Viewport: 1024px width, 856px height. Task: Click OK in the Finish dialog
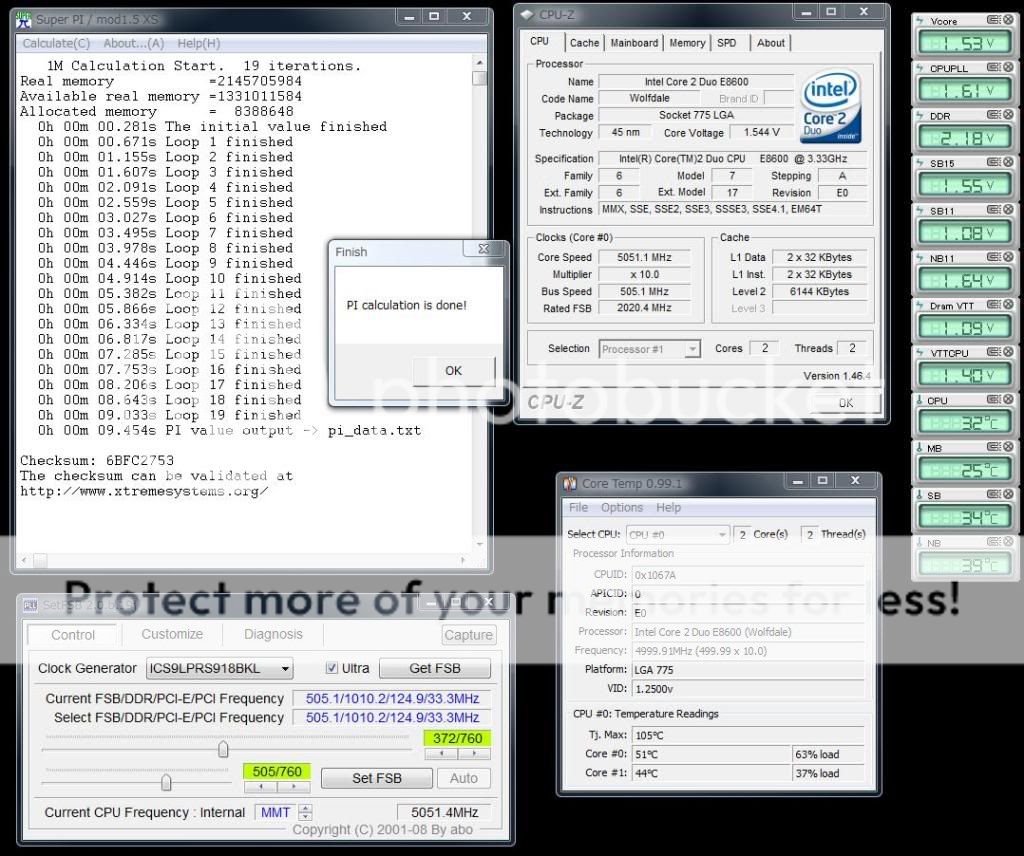tap(453, 371)
